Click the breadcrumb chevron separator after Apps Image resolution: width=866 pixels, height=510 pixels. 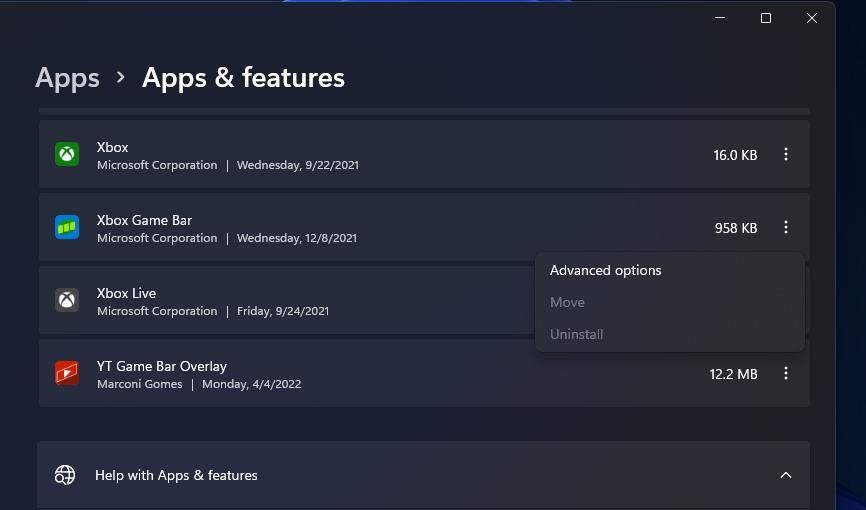pos(120,78)
